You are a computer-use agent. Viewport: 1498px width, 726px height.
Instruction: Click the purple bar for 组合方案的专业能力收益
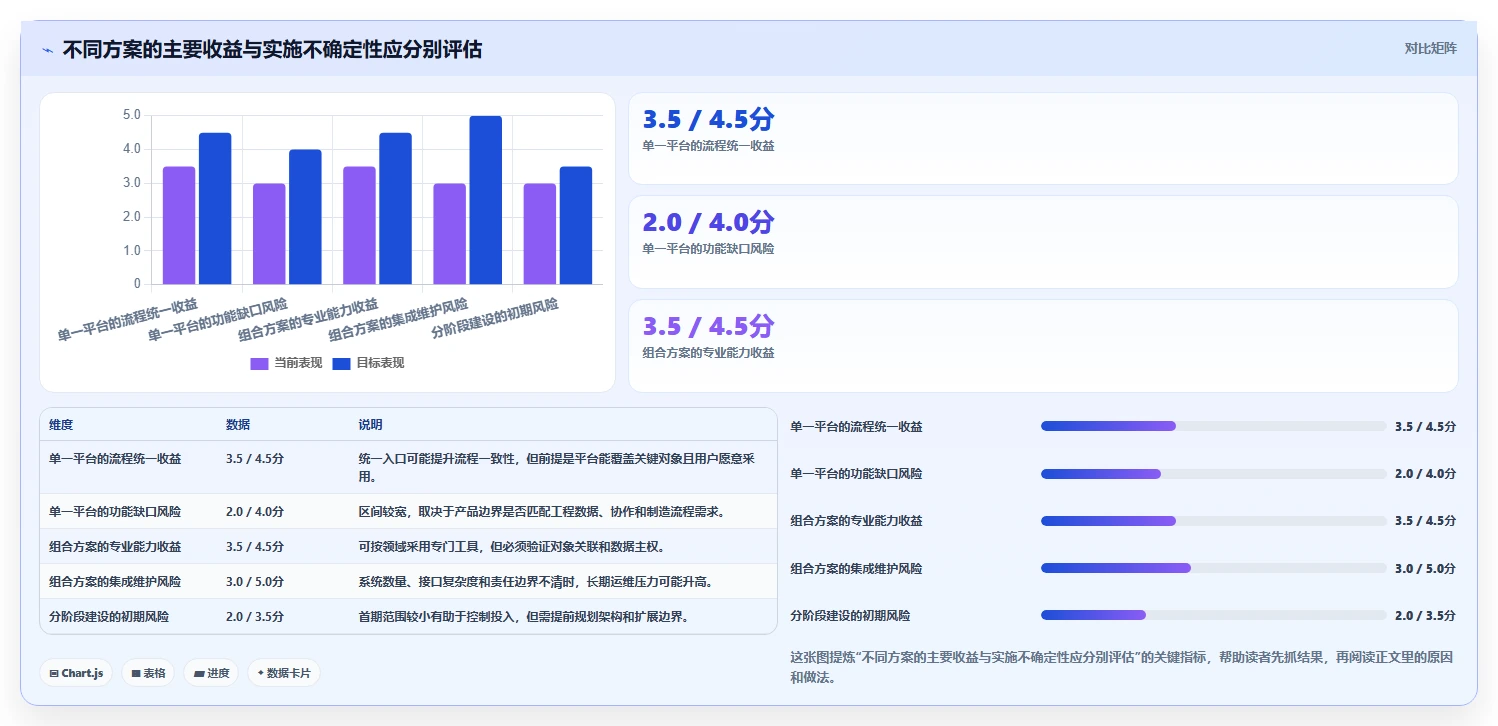tap(359, 225)
